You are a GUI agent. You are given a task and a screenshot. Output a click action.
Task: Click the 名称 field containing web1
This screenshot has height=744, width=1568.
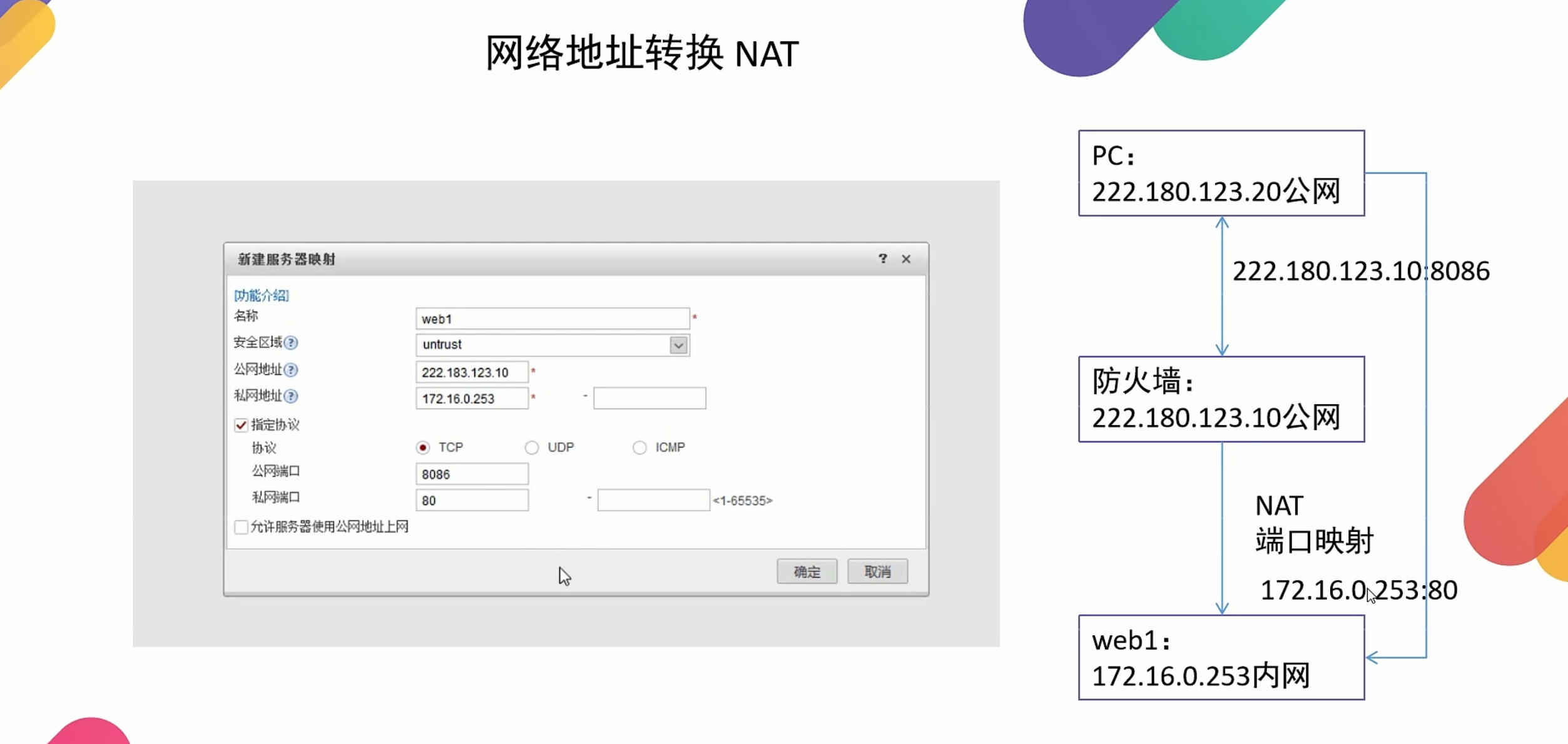coord(552,319)
